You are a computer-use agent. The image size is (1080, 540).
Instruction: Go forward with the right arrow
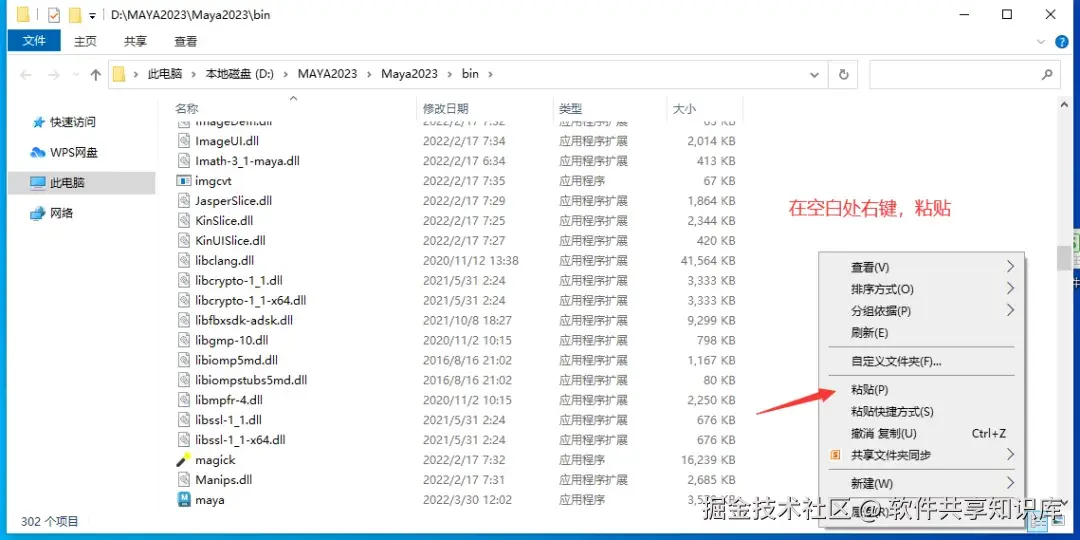click(x=54, y=74)
